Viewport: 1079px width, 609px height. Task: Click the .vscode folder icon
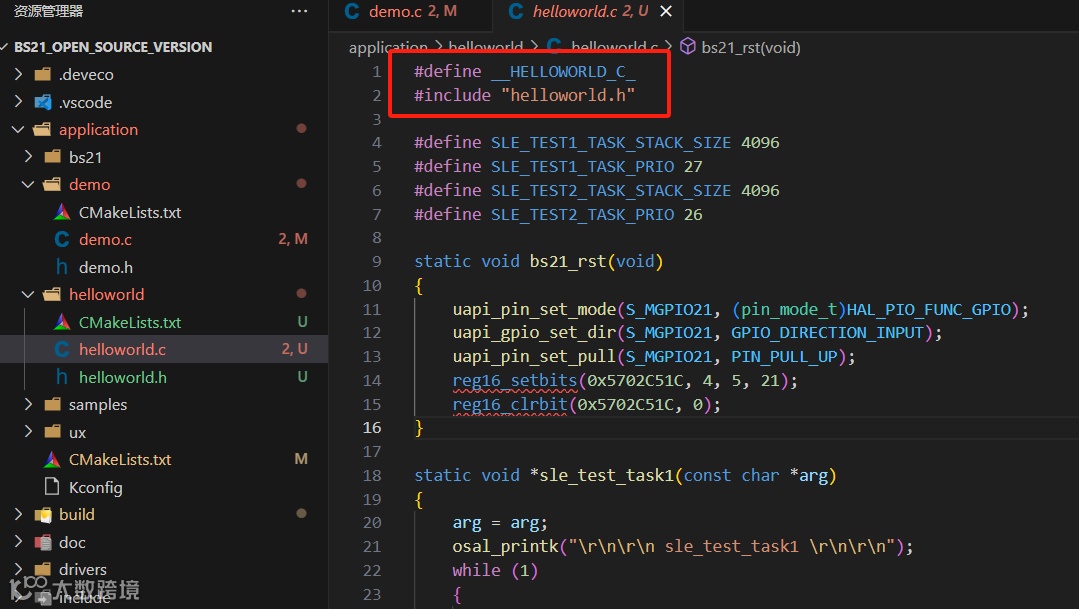click(43, 102)
